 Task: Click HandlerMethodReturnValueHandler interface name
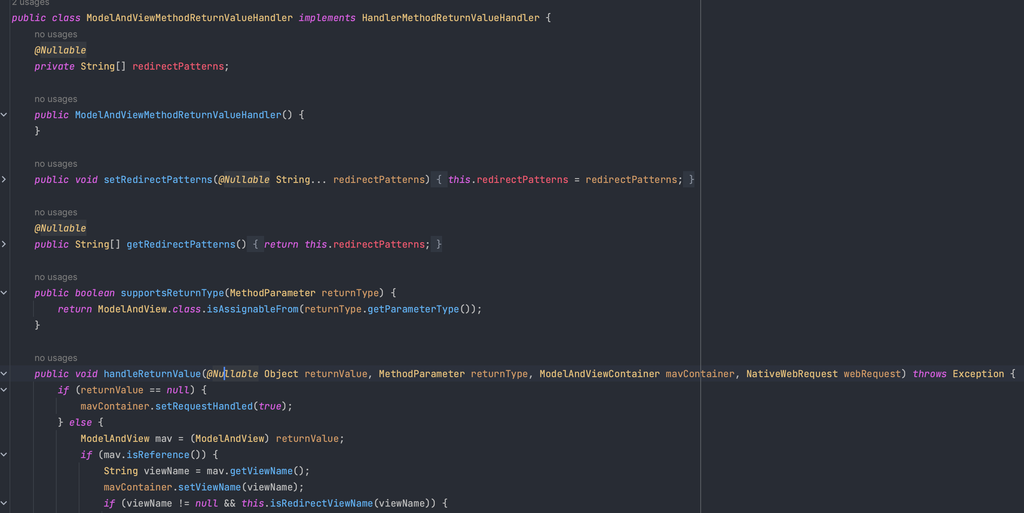point(451,18)
